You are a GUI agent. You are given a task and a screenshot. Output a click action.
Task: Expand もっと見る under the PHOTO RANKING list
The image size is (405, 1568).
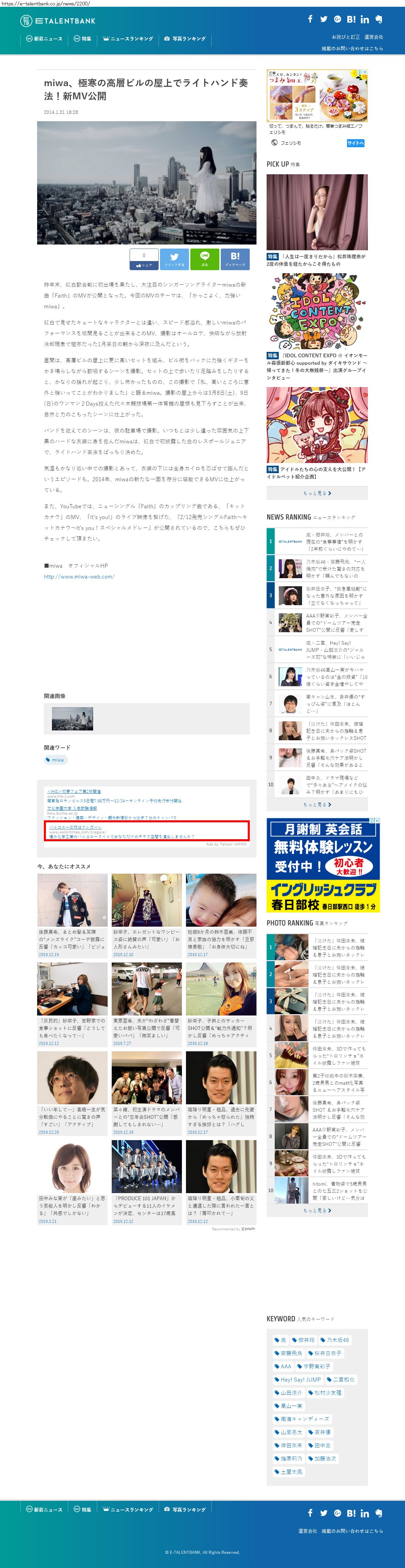point(317,1210)
